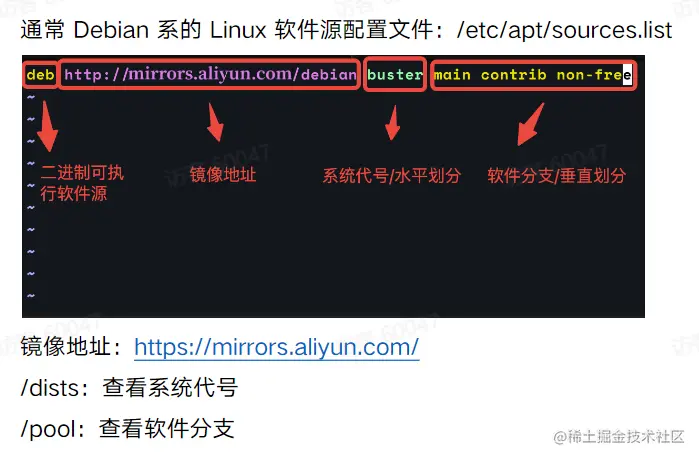Viewport: 699px width, 459px height.
Task: Place cursor at 'non-free' text end
Action: [x=627, y=75]
